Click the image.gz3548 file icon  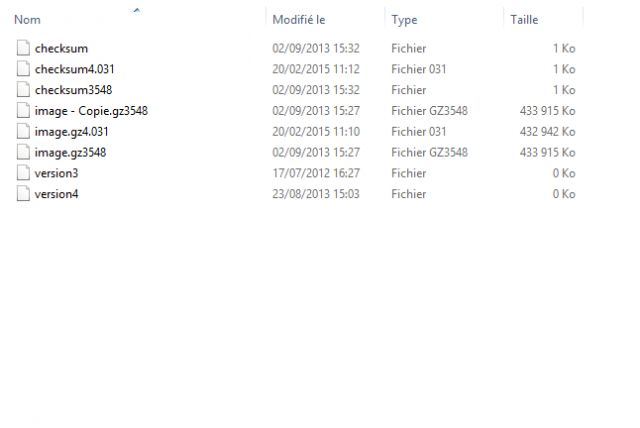pyautogui.click(x=23, y=152)
